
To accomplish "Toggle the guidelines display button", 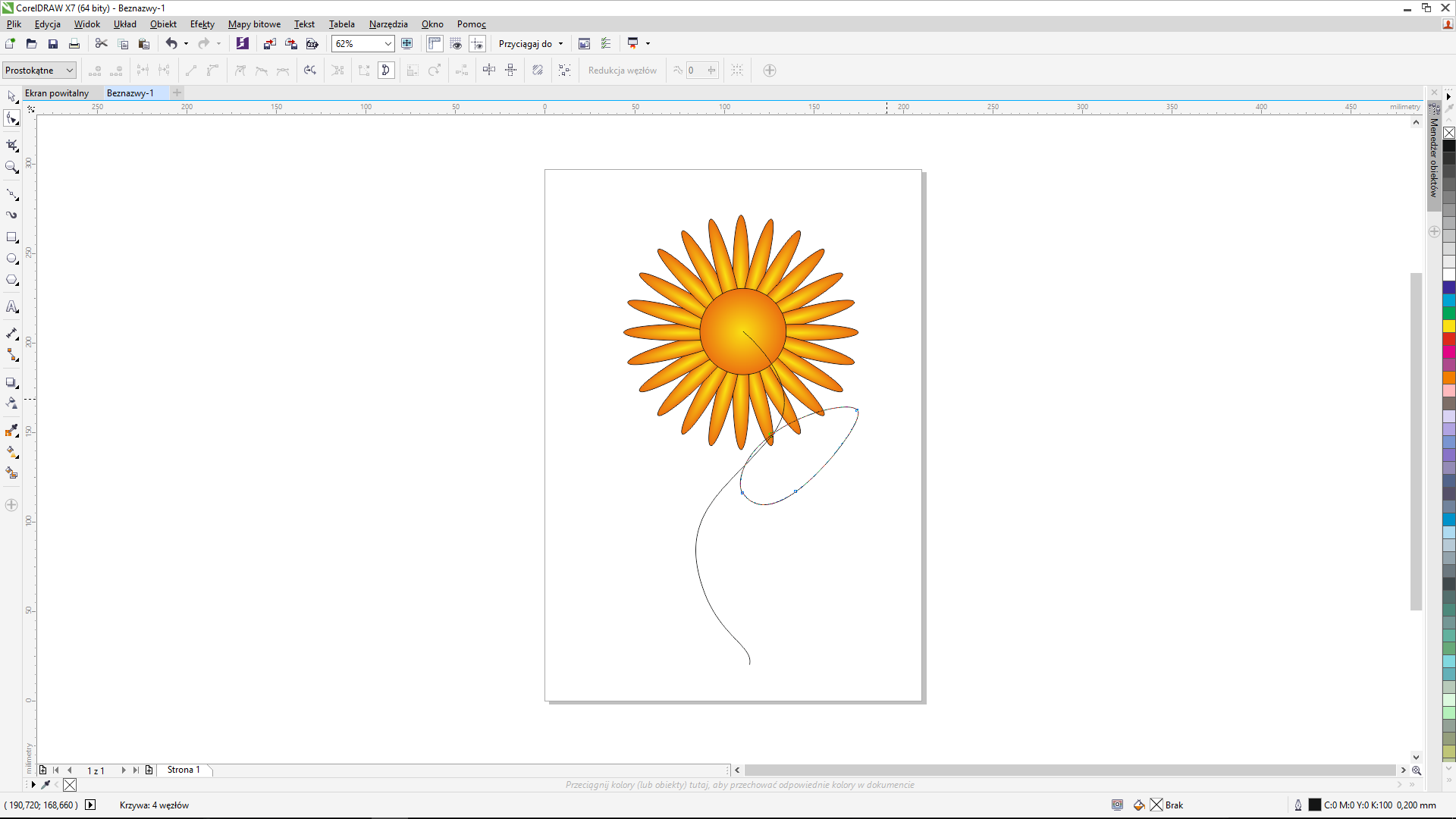I will click(477, 44).
